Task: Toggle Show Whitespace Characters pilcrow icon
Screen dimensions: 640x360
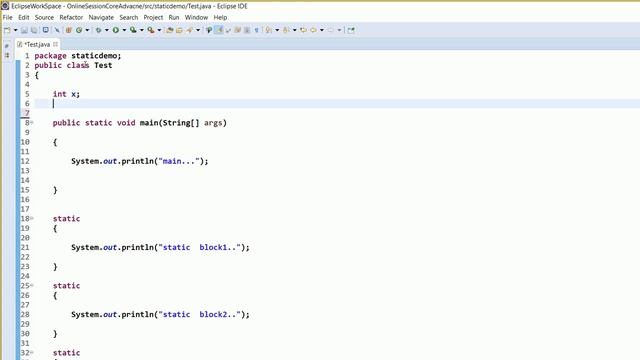Action: [x=256, y=30]
